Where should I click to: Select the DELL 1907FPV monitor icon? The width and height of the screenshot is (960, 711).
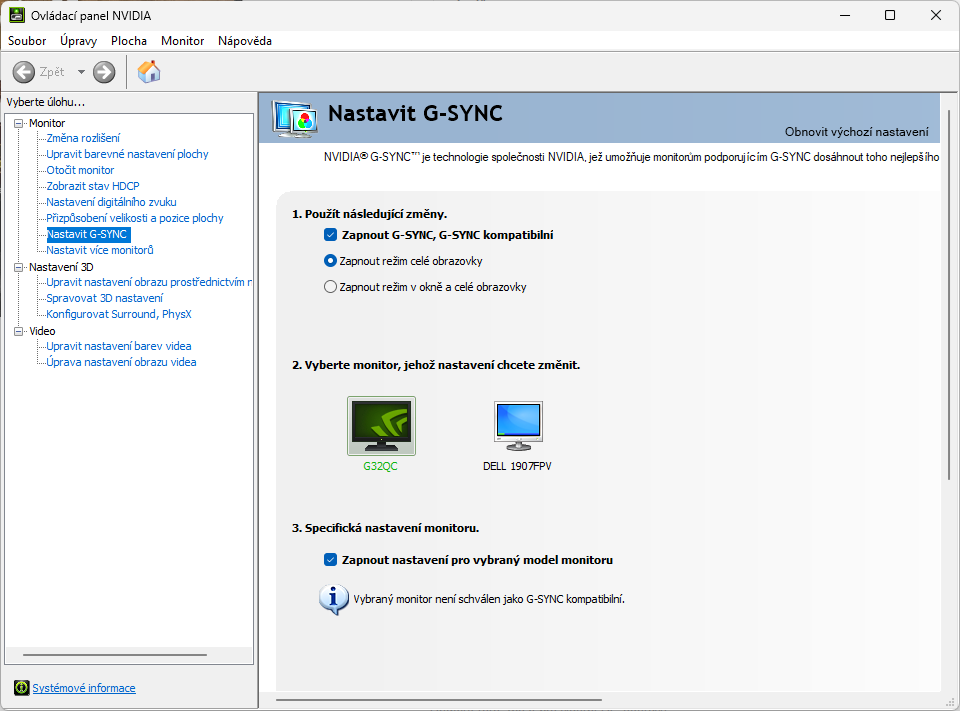click(518, 426)
